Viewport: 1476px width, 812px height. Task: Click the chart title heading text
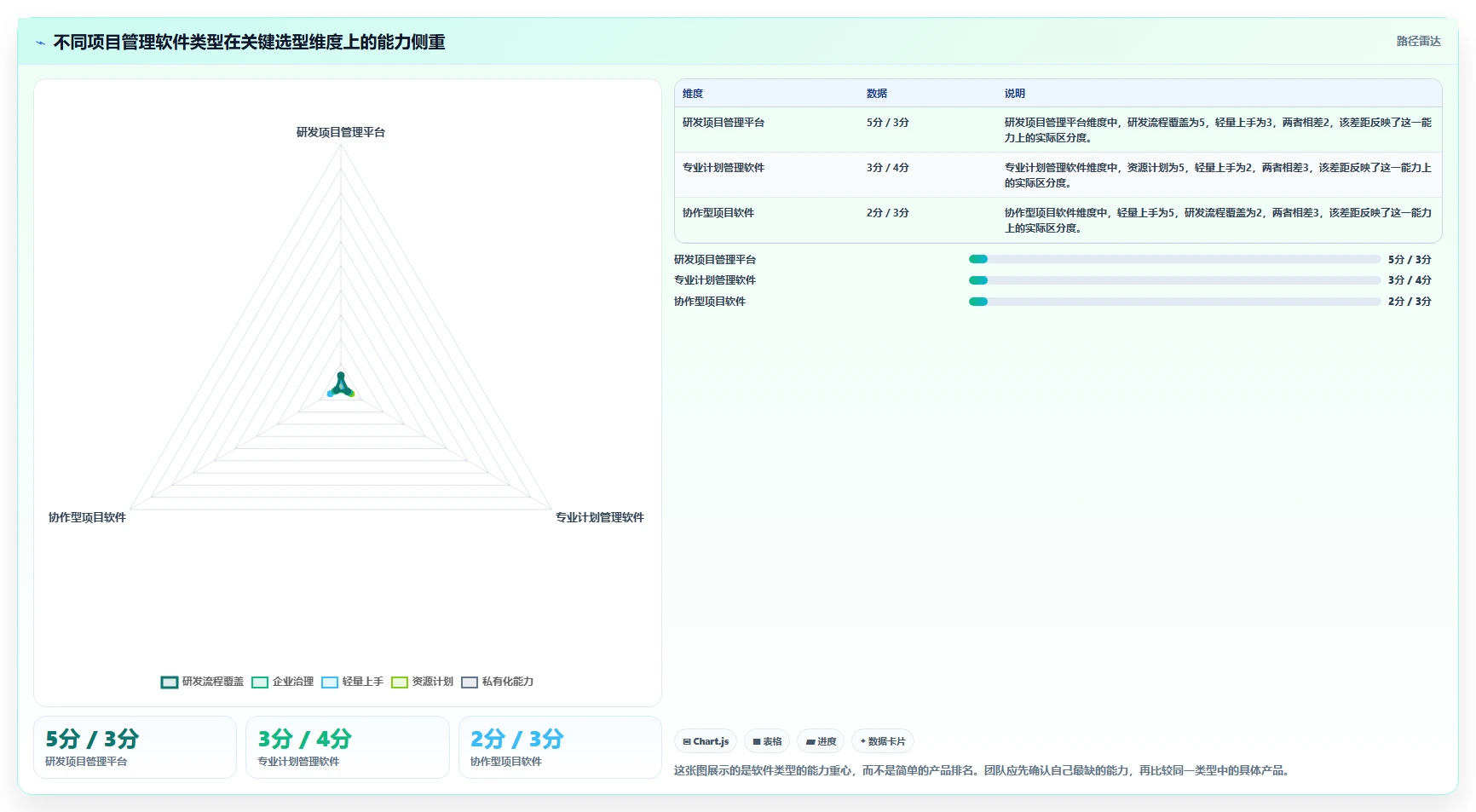pos(250,43)
